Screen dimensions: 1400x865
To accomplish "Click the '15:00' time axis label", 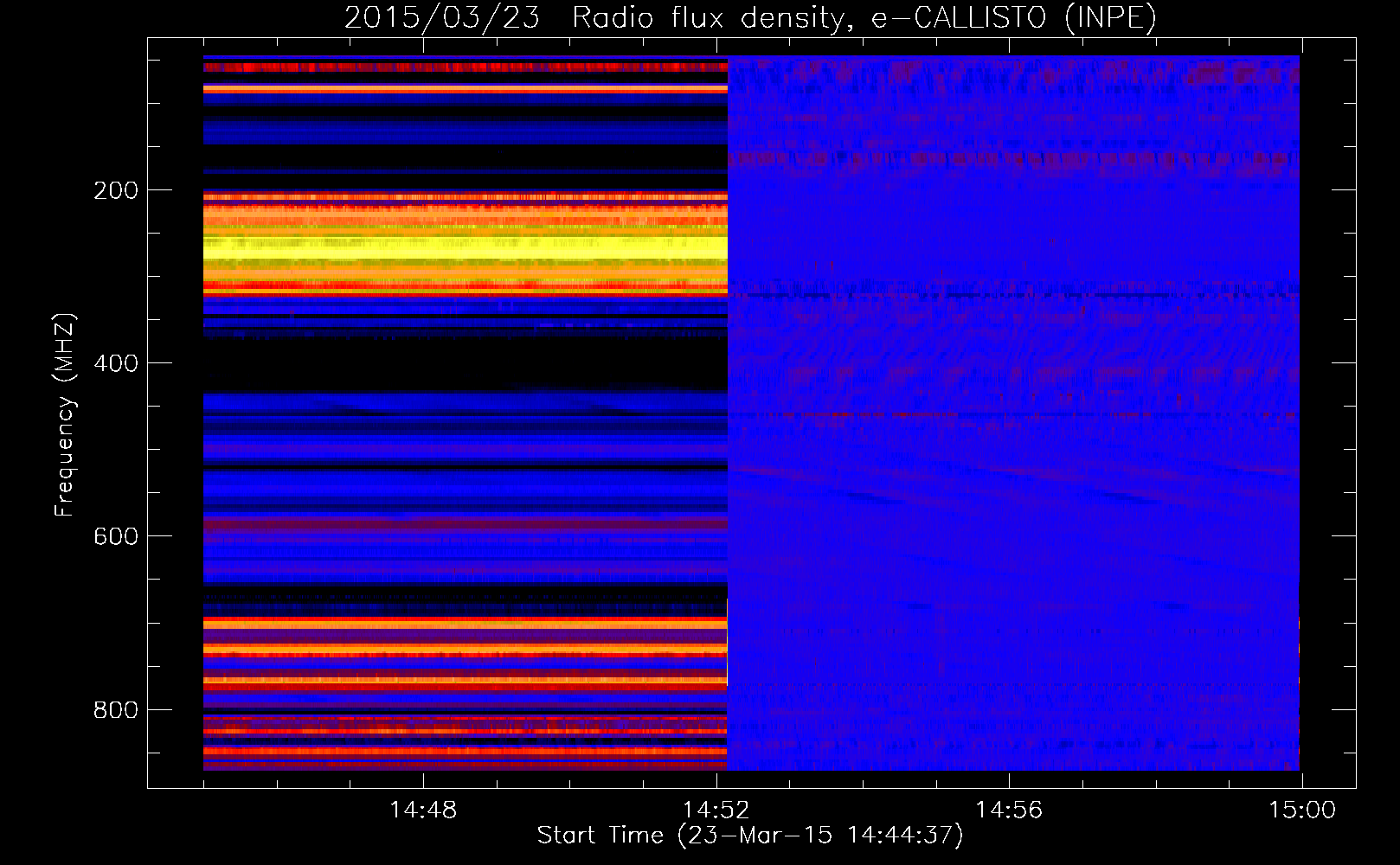I will click(1302, 811).
